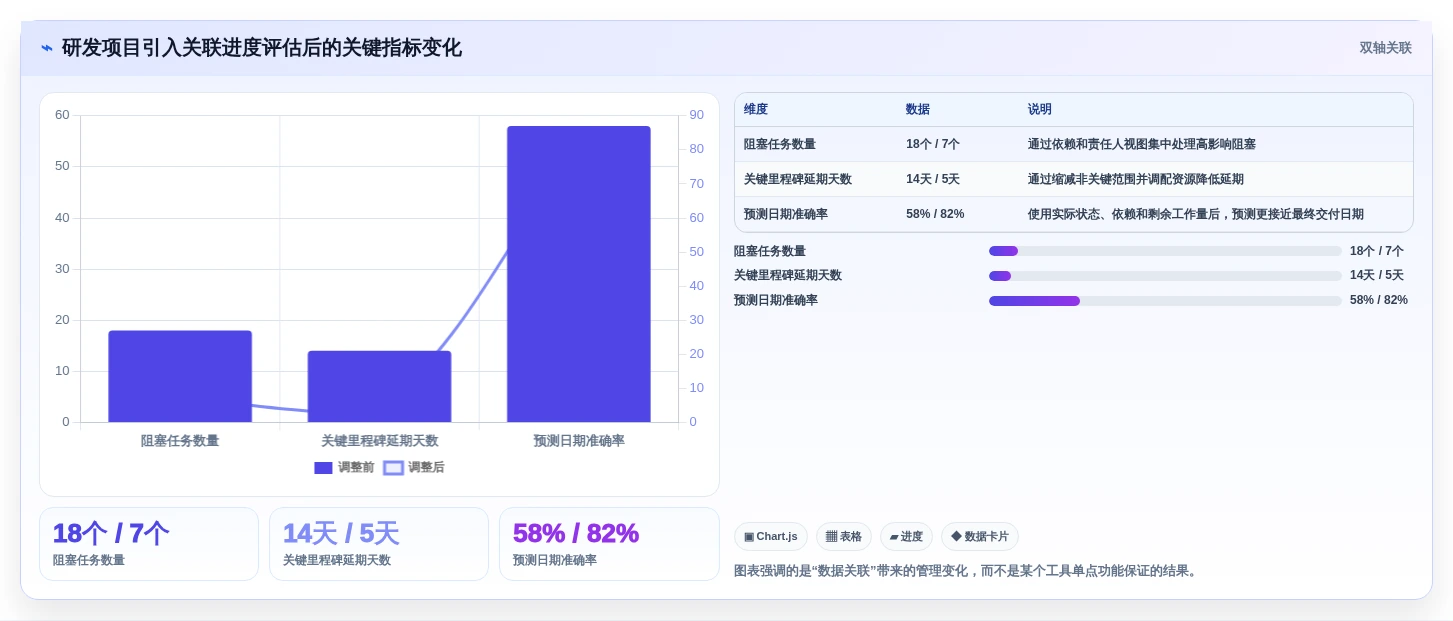
Task: Click the 双轴关联 label in header
Action: click(x=1385, y=48)
